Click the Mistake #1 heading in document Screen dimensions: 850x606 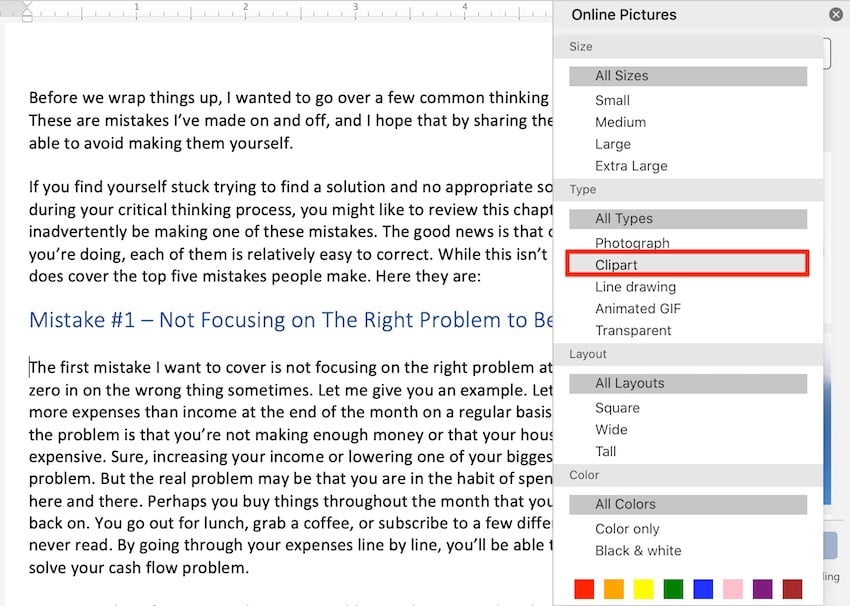coord(291,320)
